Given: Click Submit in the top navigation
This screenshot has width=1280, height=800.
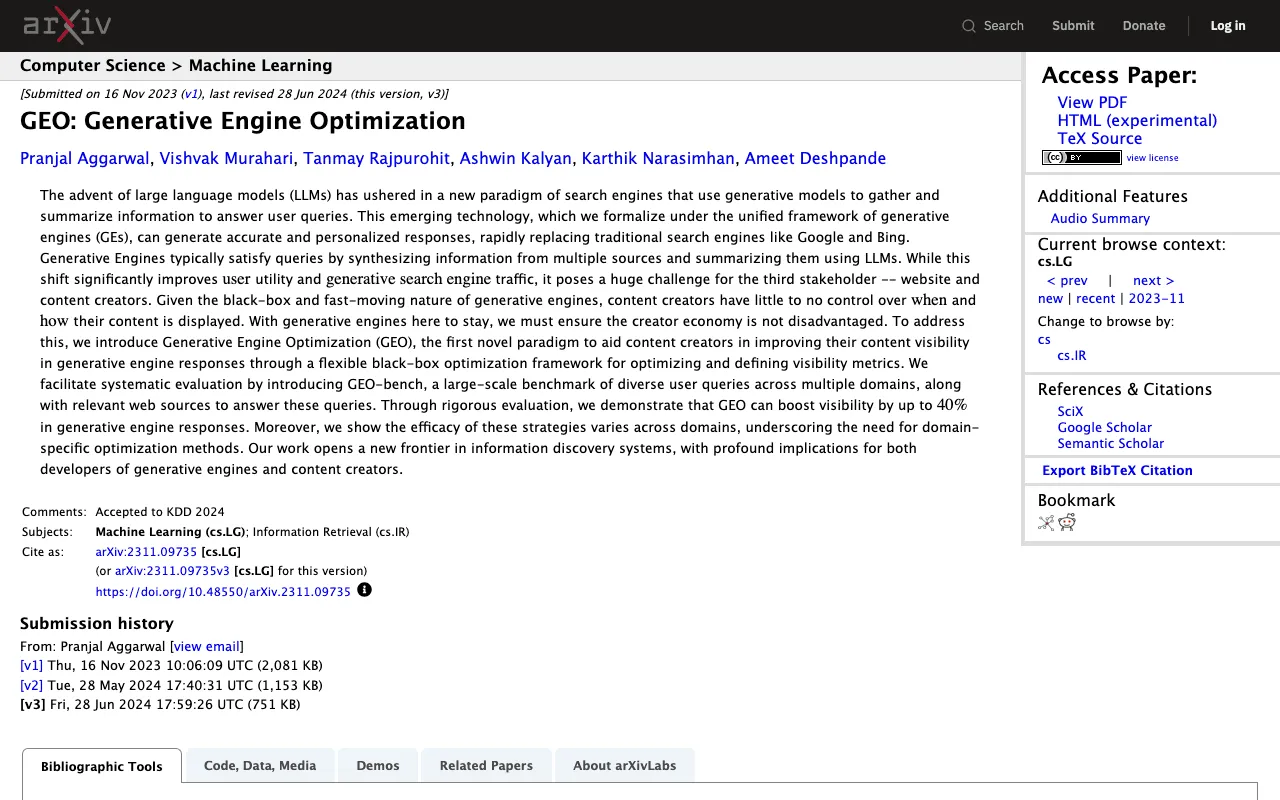Looking at the screenshot, I should pyautogui.click(x=1073, y=26).
